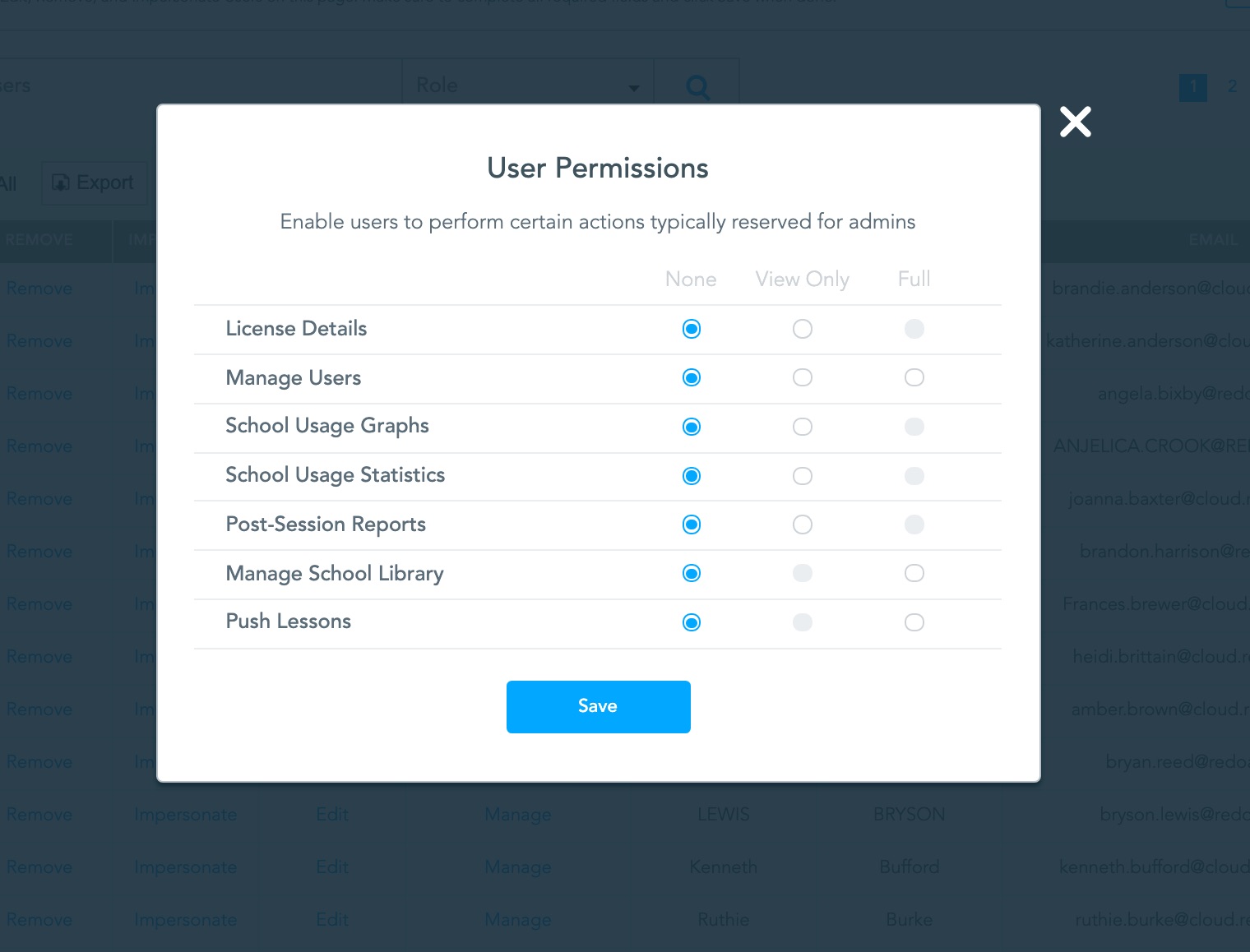Click the search magnifier icon
The height and width of the screenshot is (952, 1250).
pos(696,85)
